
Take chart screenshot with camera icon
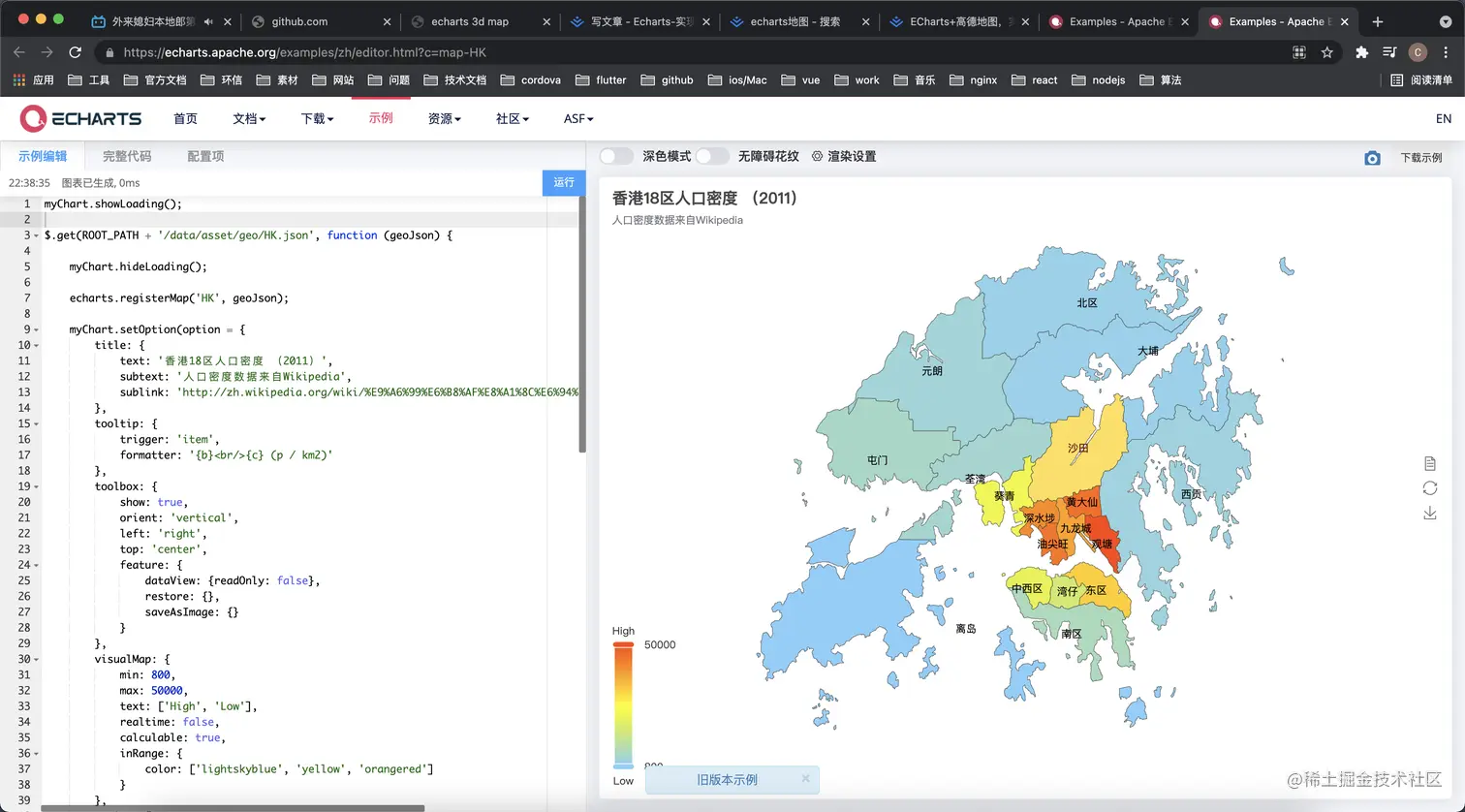(1372, 158)
